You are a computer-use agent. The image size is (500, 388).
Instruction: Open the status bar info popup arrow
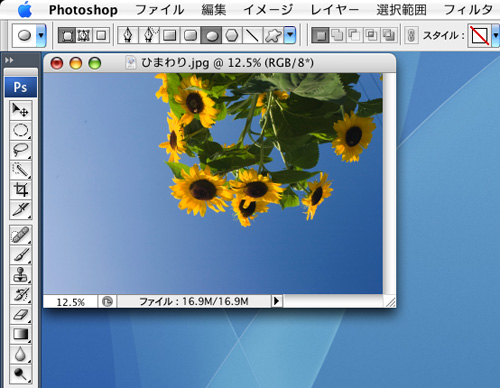tap(276, 301)
